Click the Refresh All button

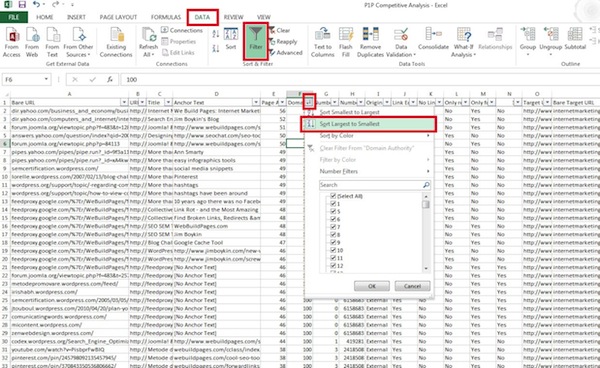pos(148,42)
